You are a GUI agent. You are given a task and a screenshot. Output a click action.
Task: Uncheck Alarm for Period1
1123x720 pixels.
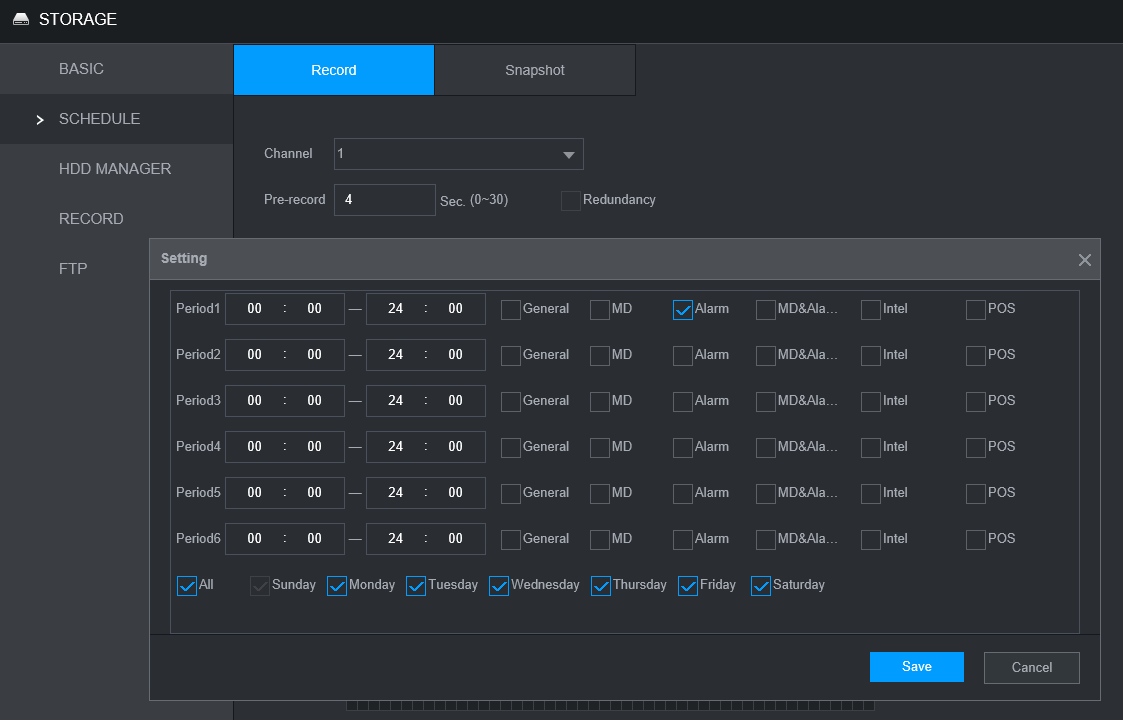point(683,310)
